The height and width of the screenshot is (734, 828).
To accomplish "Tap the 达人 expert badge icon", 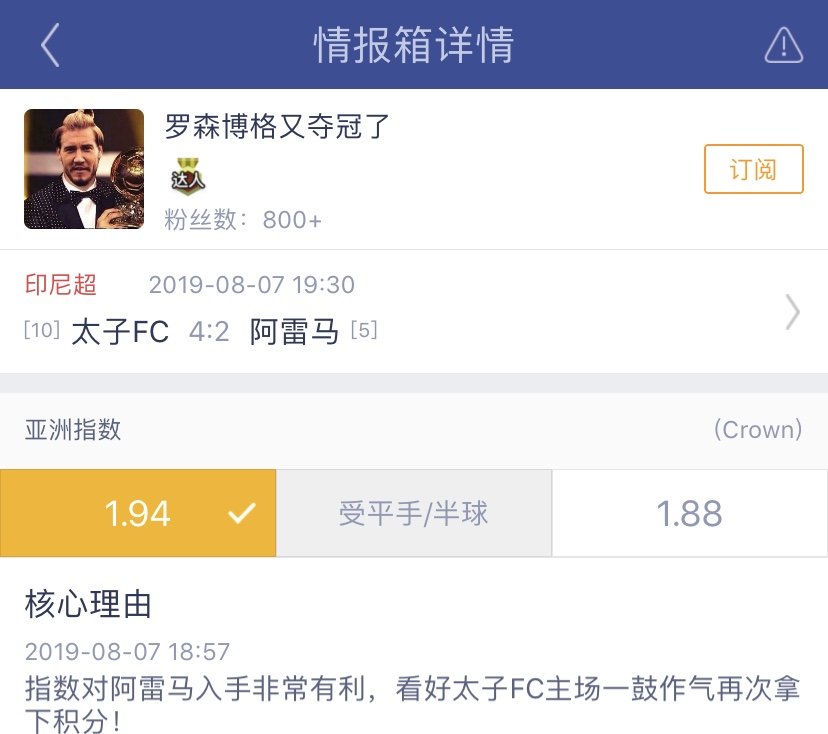I will point(188,175).
